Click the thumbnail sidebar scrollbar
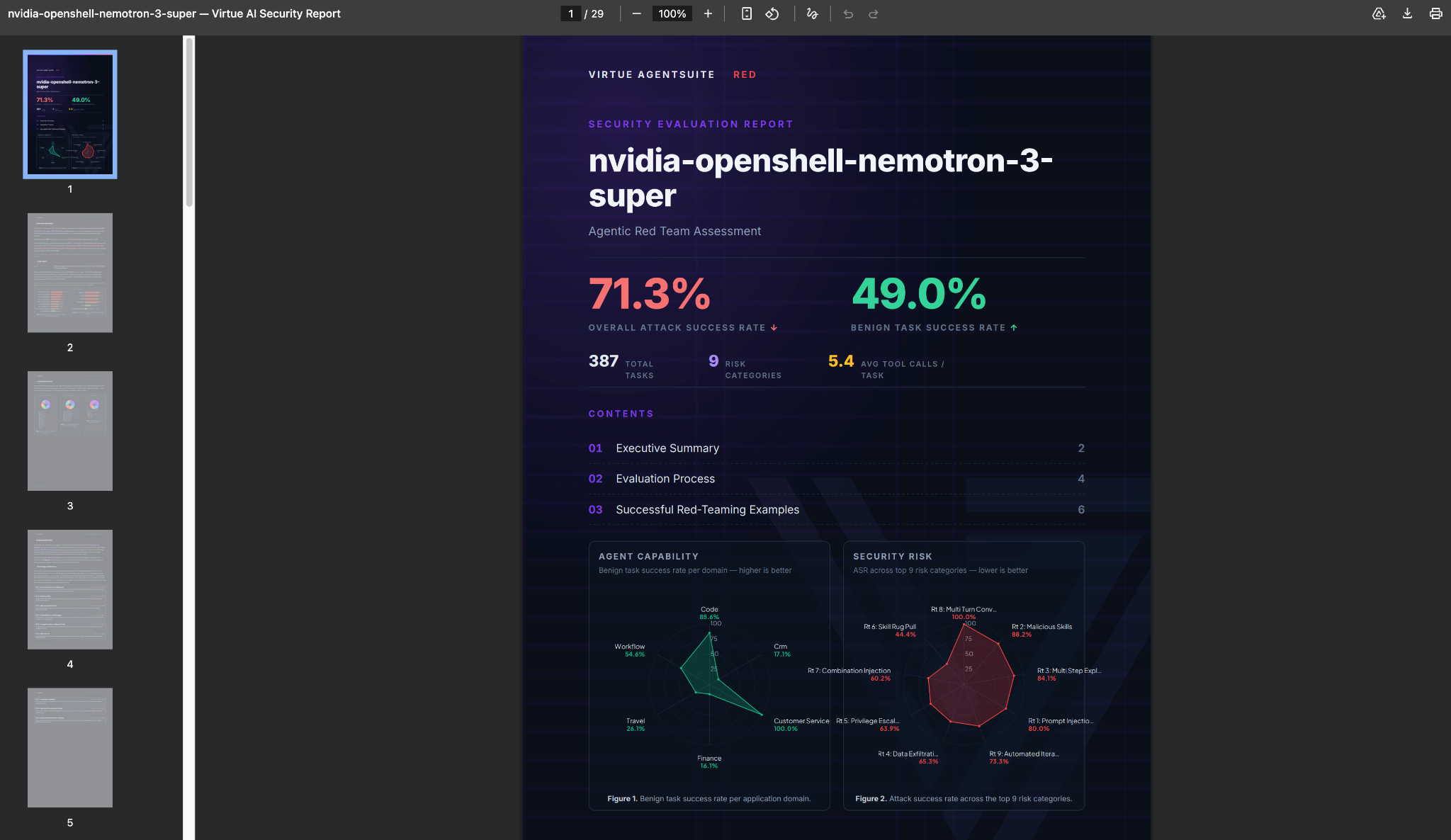The width and height of the screenshot is (1451, 840). coord(189,122)
